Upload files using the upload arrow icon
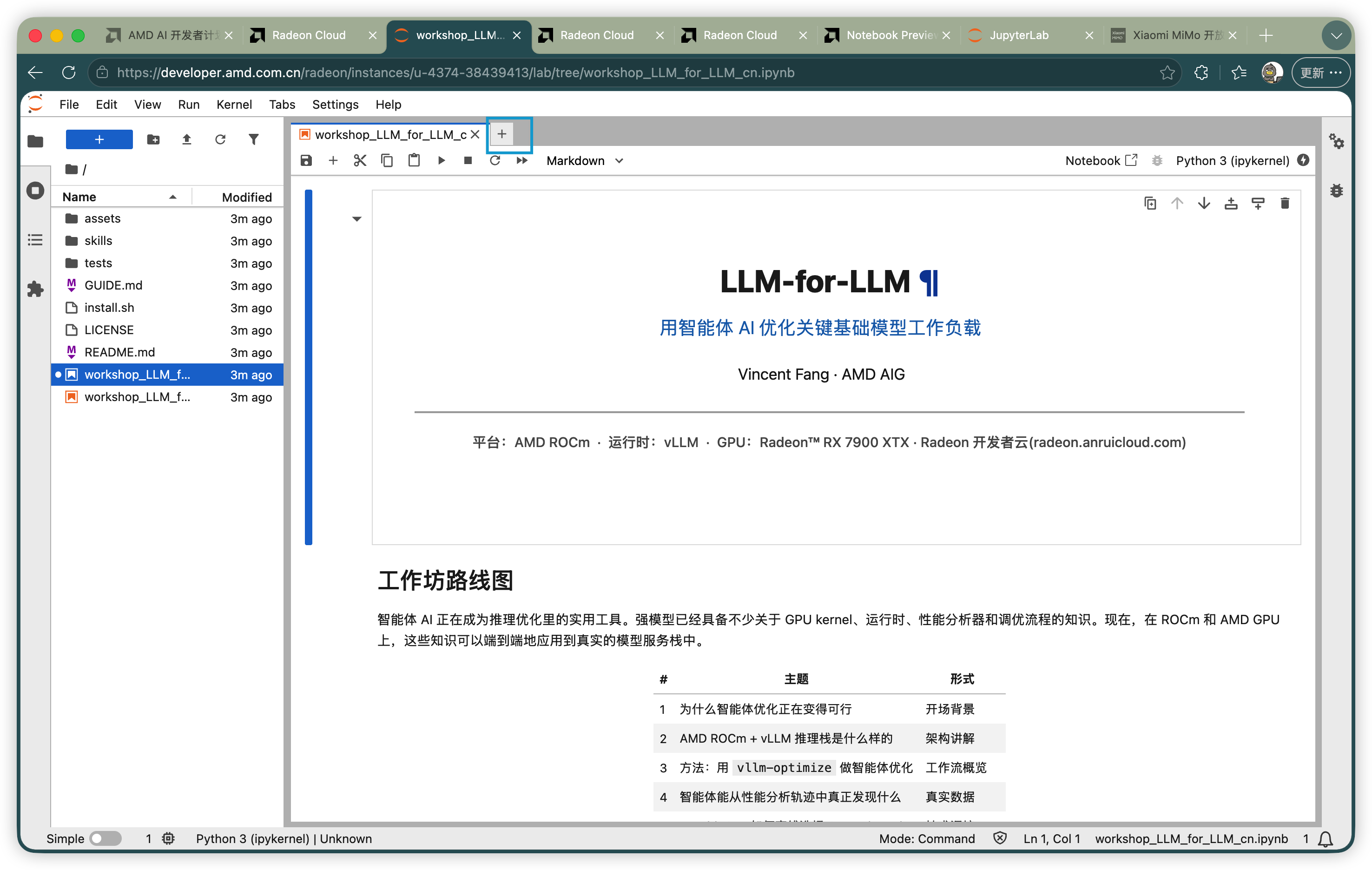 (186, 139)
